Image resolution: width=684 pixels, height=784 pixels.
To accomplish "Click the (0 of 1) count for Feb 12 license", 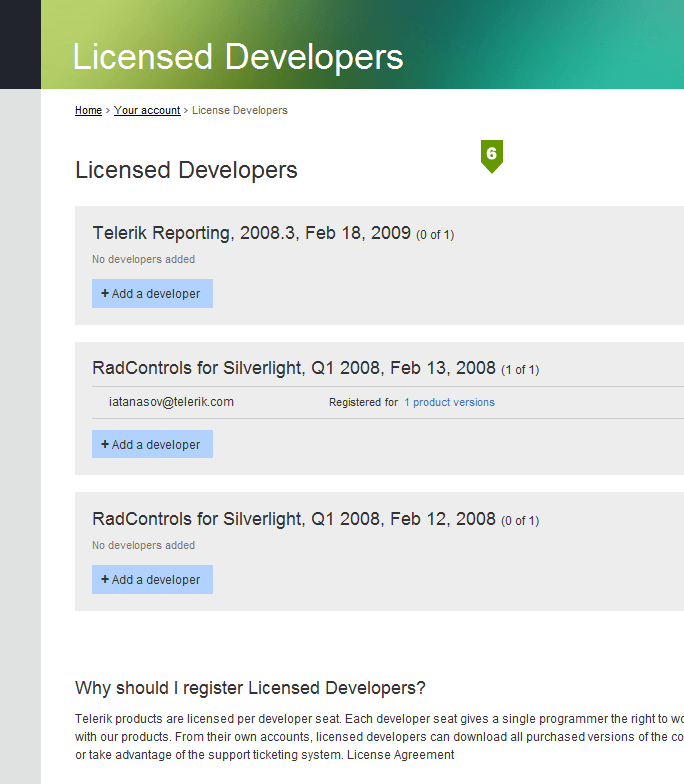I will [520, 521].
